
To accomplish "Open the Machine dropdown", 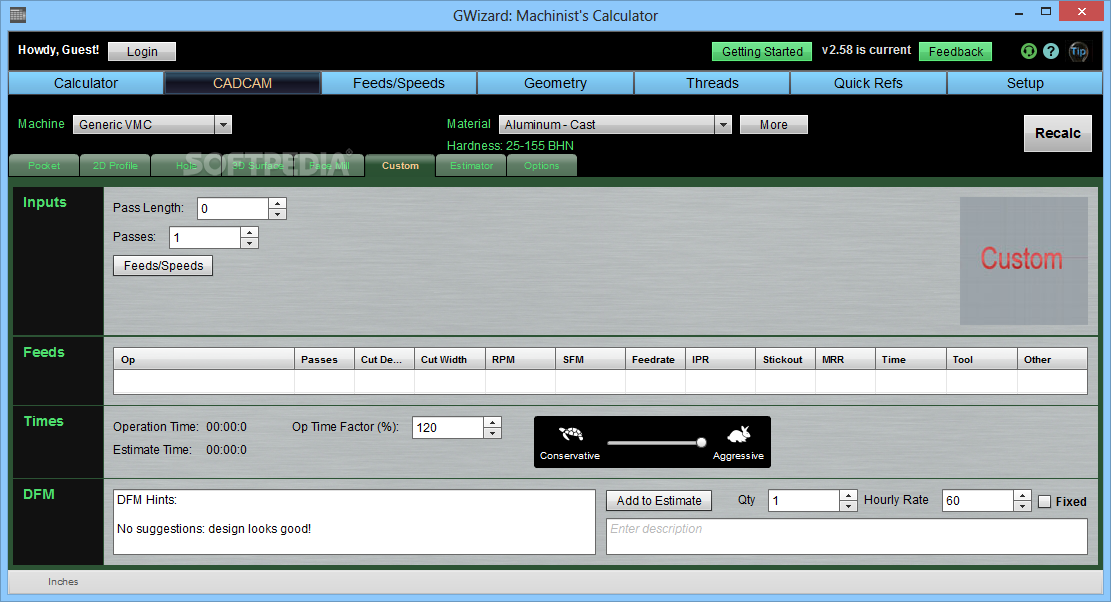I will [223, 125].
